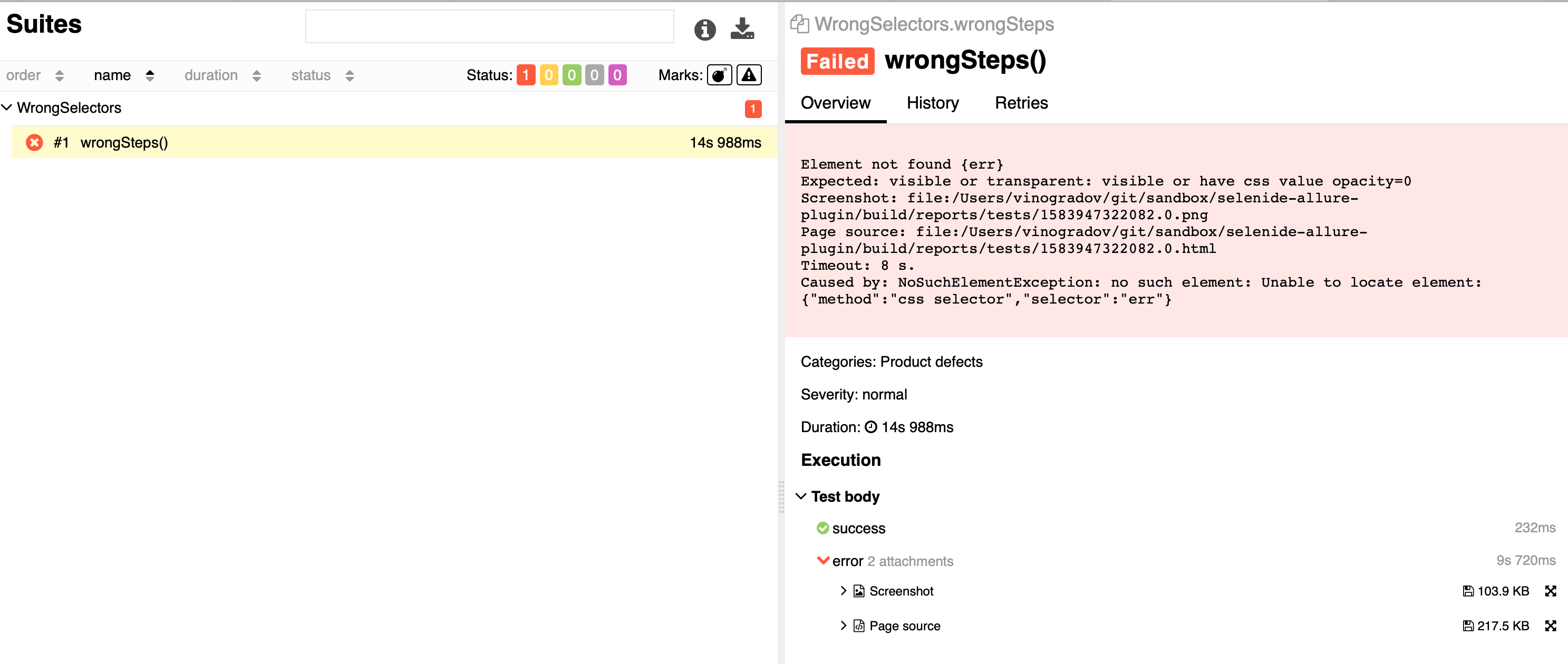Click the 'Categories: Product defects' text
The height and width of the screenshot is (664, 1568).
click(891, 362)
